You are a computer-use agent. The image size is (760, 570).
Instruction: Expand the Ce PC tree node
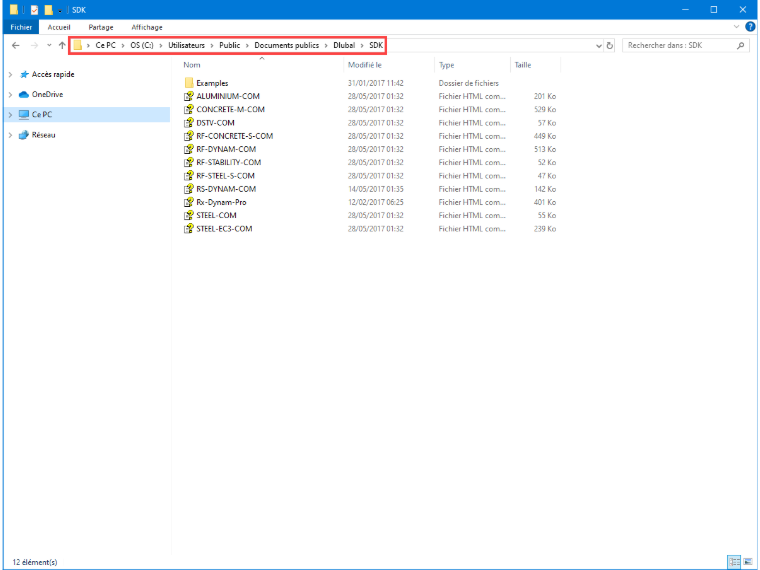pos(11,115)
